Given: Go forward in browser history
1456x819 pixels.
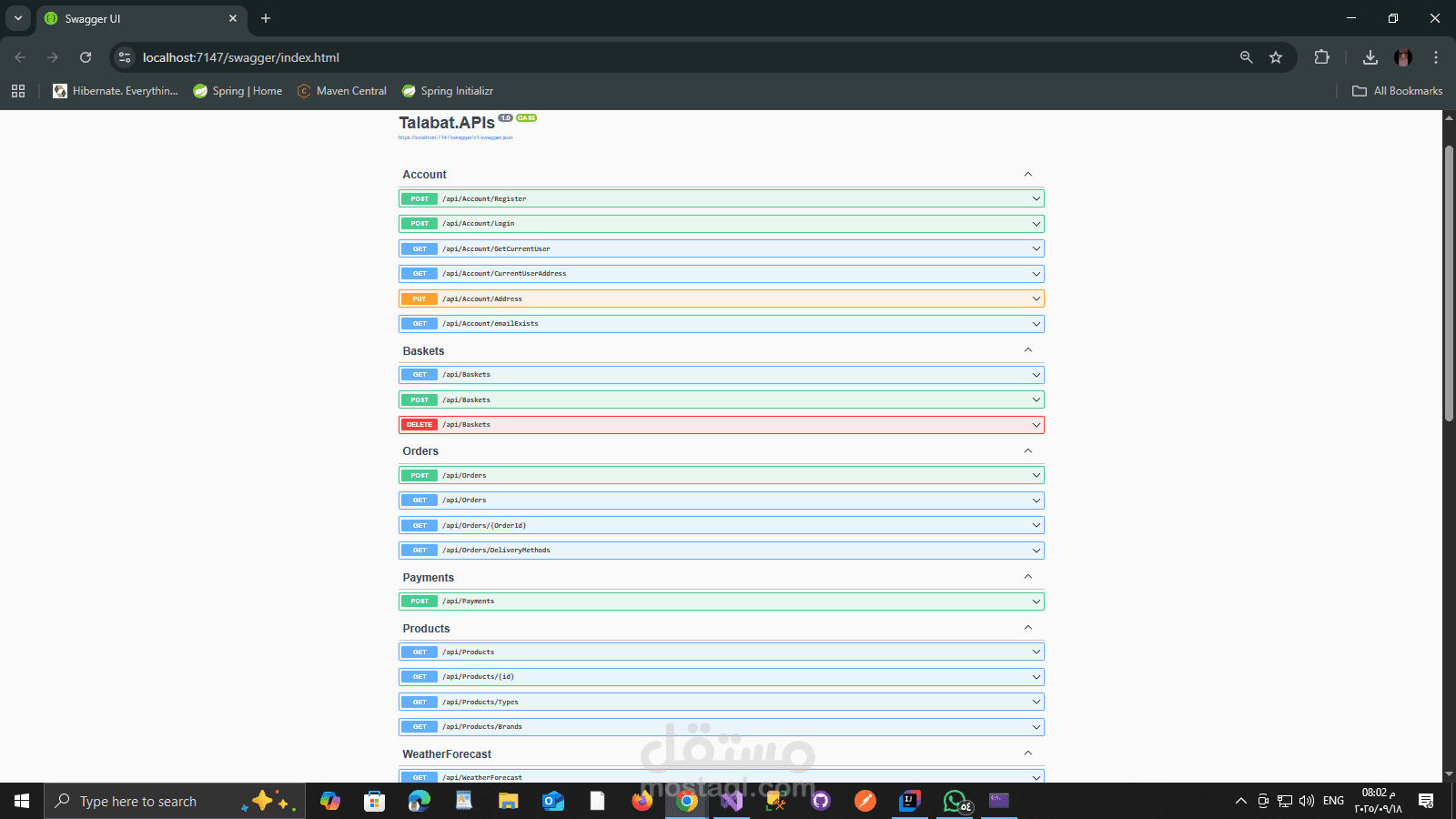Looking at the screenshot, I should pos(53,57).
